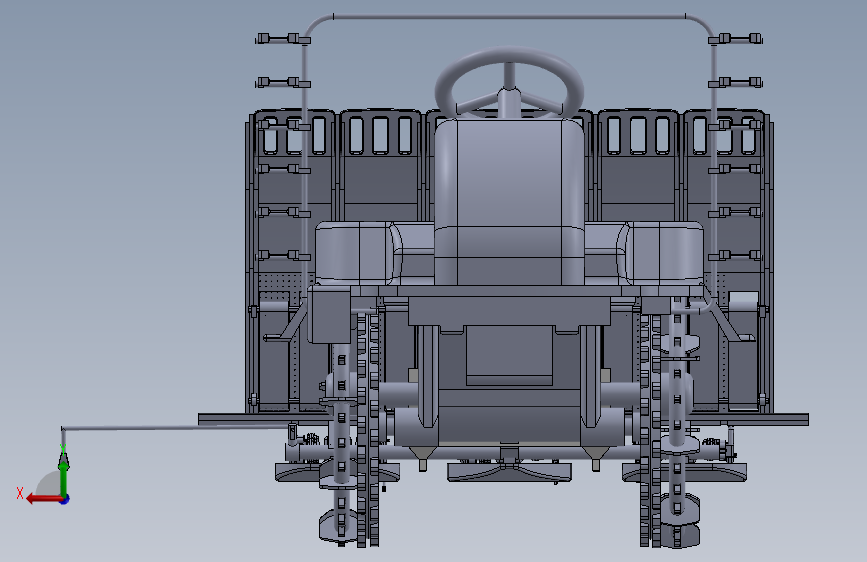This screenshot has width=867, height=562.
Task: Select the long marker rod extending left
Action: pos(174,428)
